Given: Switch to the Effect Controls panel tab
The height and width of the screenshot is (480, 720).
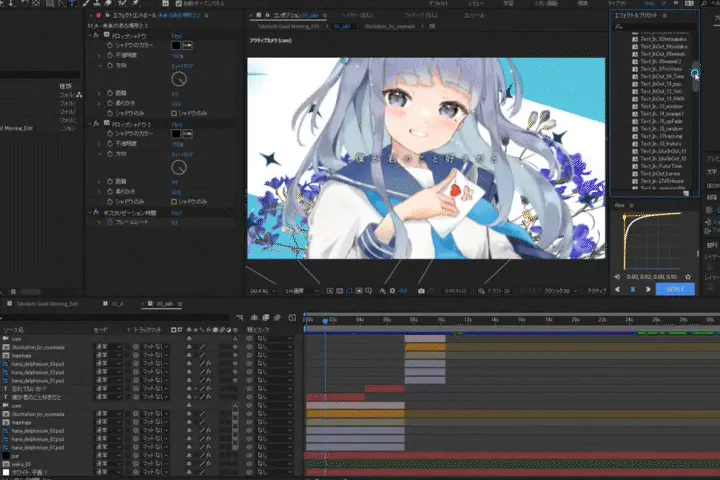Looking at the screenshot, I should (156, 16).
